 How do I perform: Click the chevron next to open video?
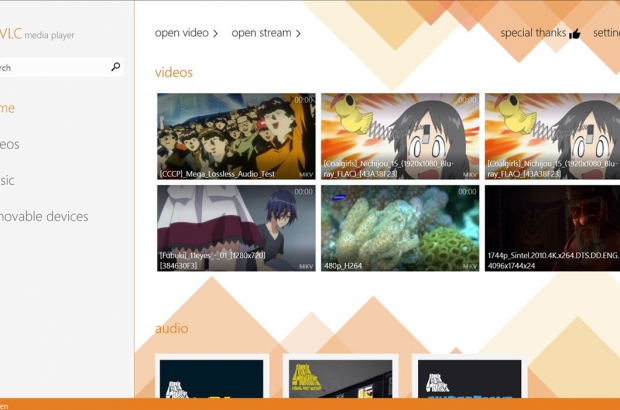pos(216,34)
